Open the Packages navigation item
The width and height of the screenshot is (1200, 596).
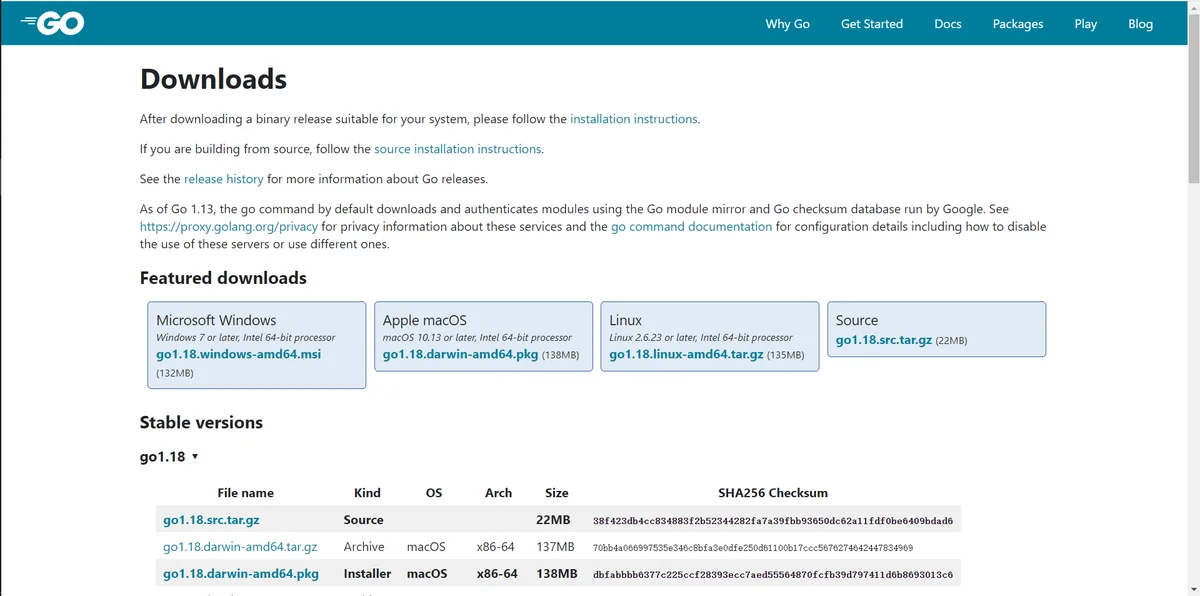pyautogui.click(x=1018, y=24)
